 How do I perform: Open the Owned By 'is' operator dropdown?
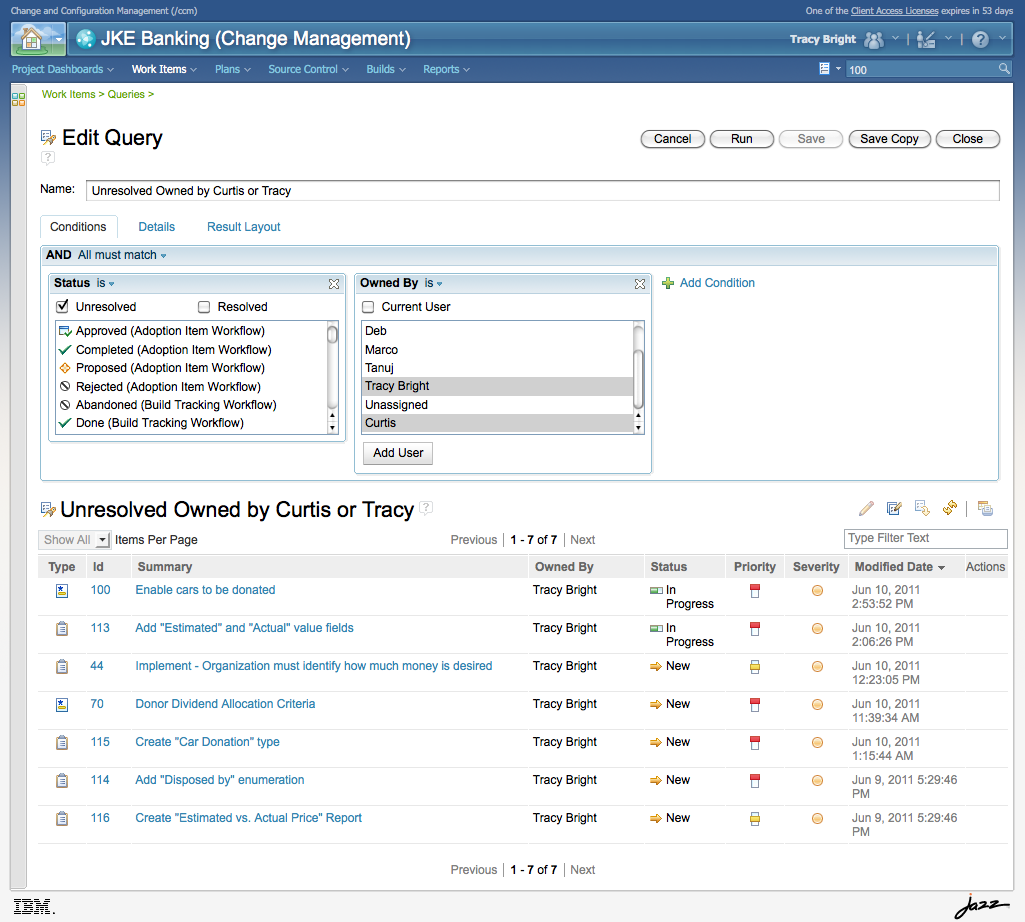[433, 283]
